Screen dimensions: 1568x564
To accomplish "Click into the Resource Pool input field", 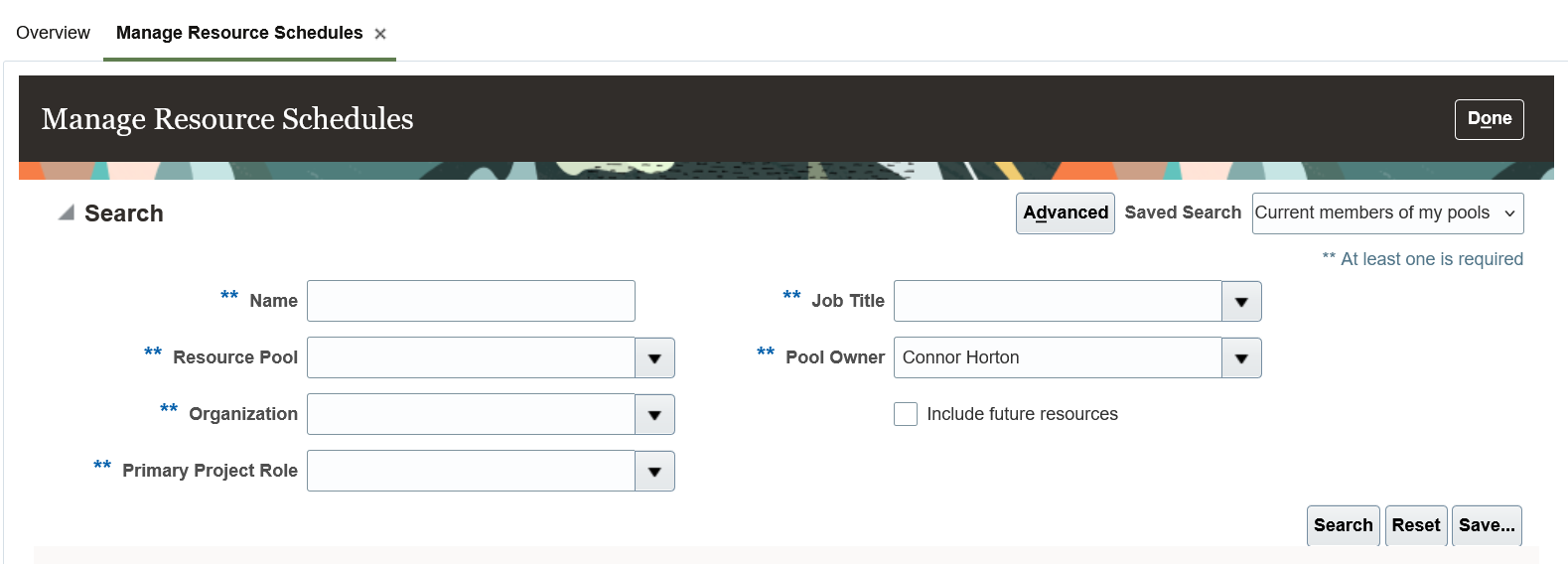I will point(471,358).
